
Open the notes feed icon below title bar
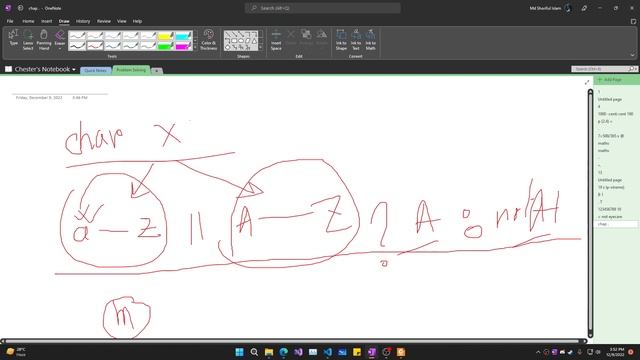[x=633, y=21]
